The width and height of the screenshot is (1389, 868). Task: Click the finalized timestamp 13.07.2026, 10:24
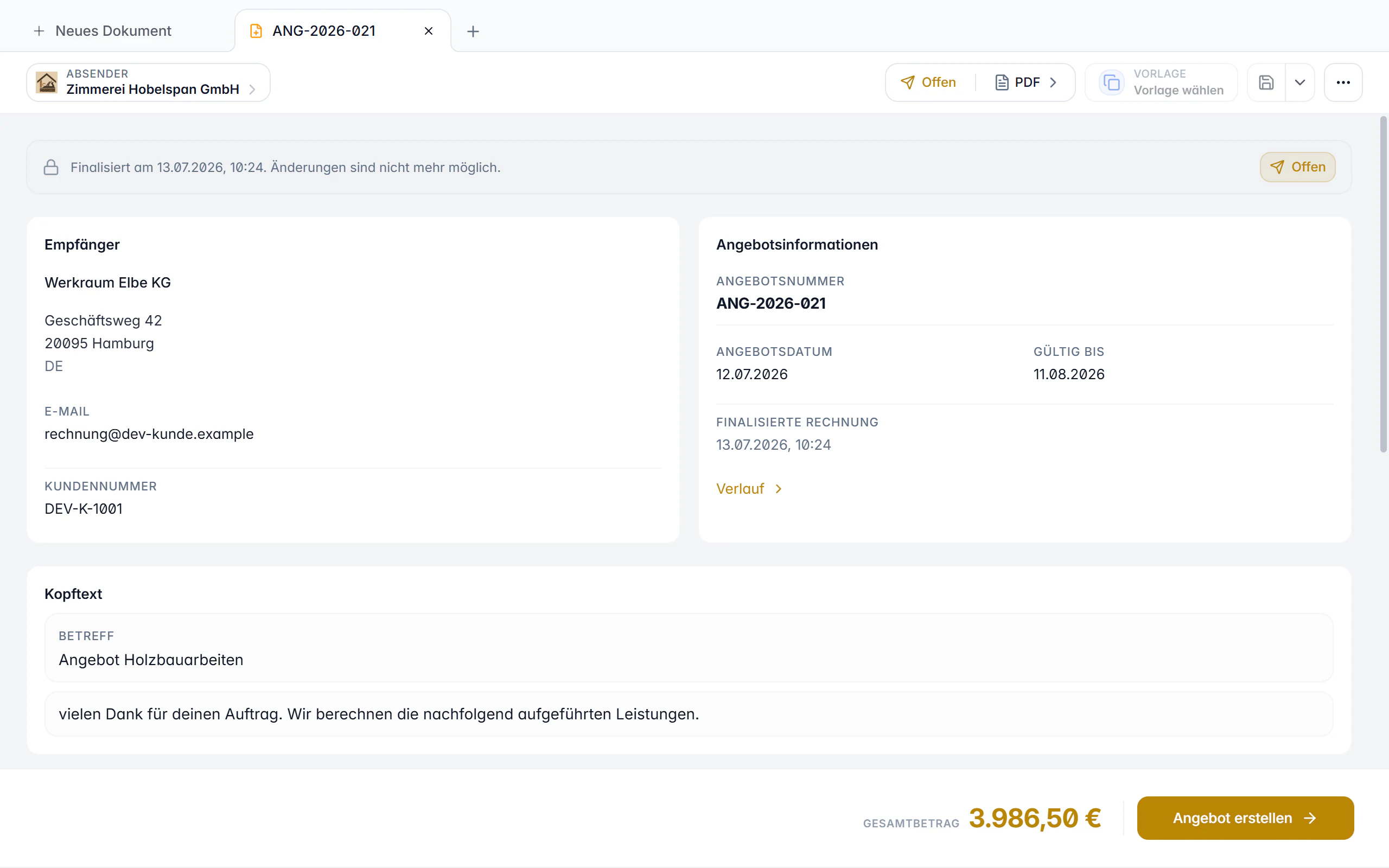773,445
